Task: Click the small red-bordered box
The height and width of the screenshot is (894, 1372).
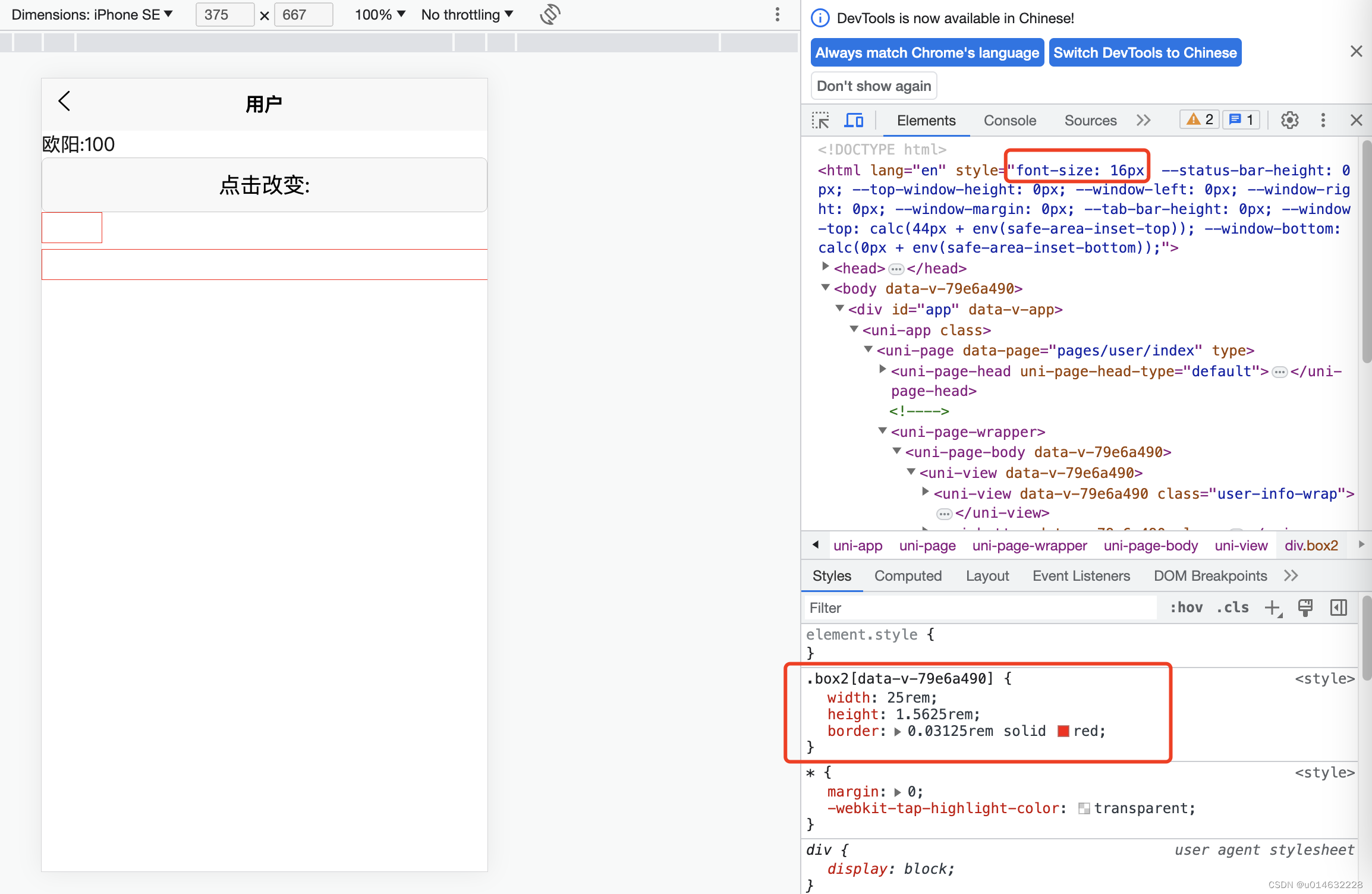Action: (x=72, y=228)
